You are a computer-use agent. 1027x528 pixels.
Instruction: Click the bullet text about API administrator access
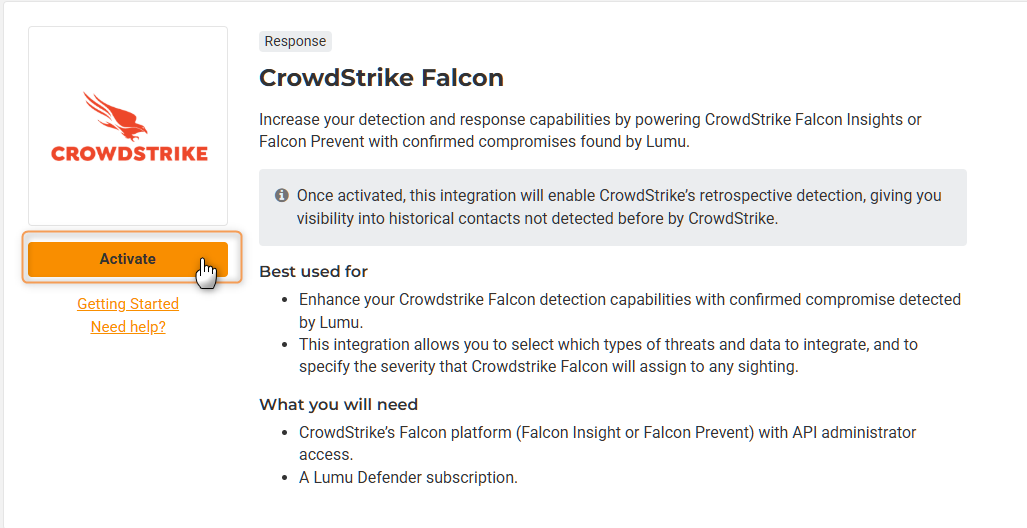click(x=607, y=443)
